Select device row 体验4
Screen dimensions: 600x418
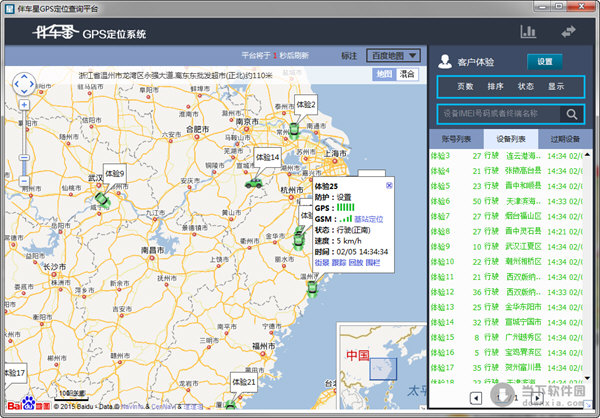(x=506, y=171)
